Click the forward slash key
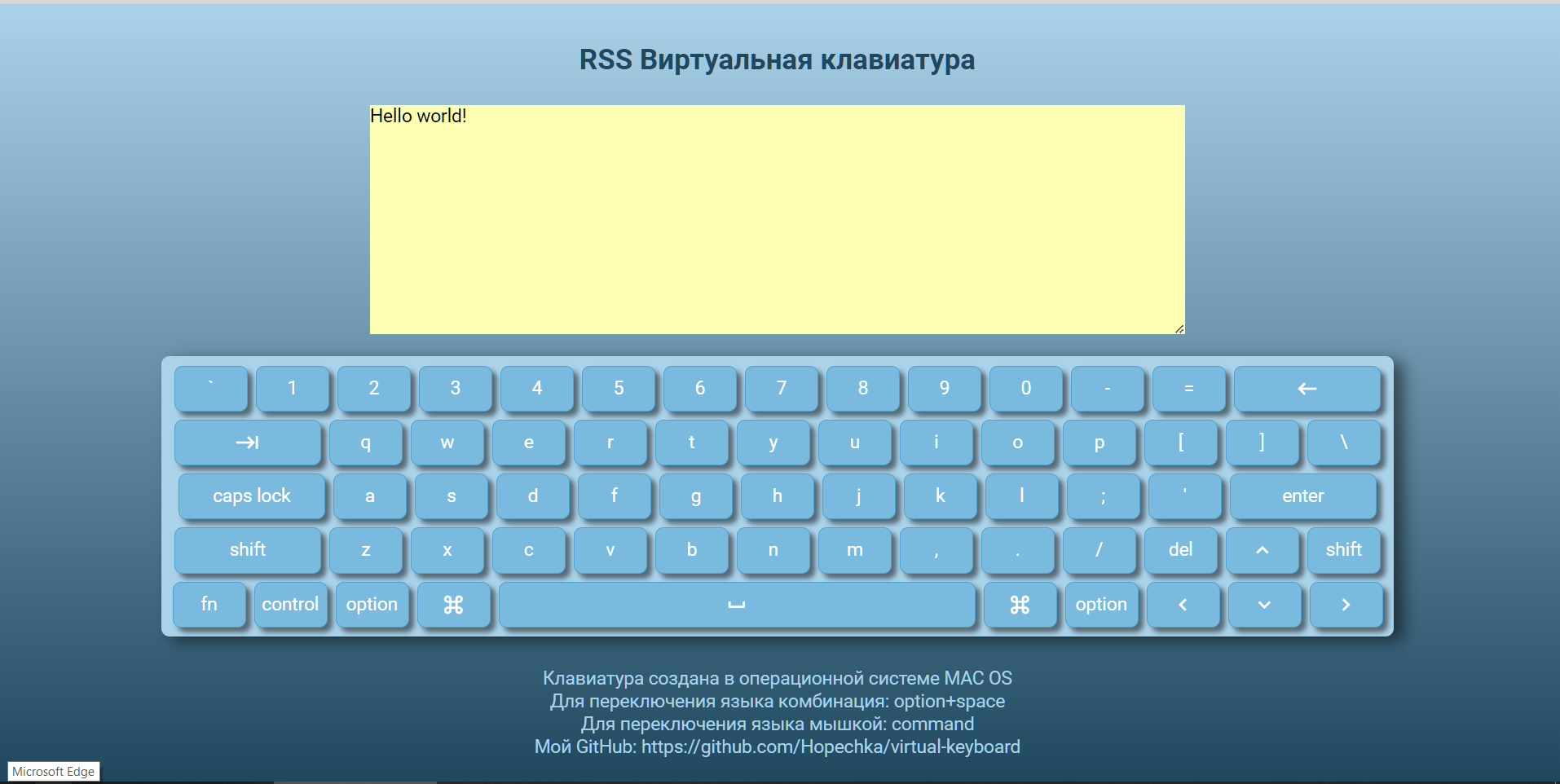 point(1099,550)
